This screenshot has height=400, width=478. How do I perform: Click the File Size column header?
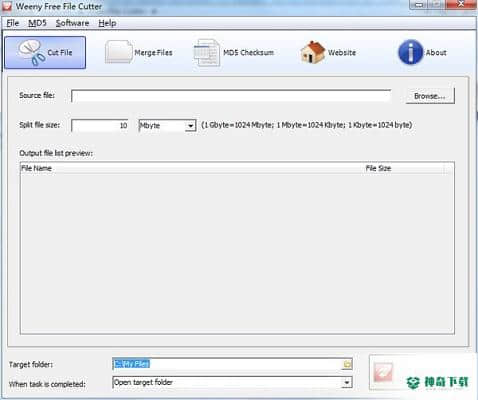pyautogui.click(x=404, y=168)
